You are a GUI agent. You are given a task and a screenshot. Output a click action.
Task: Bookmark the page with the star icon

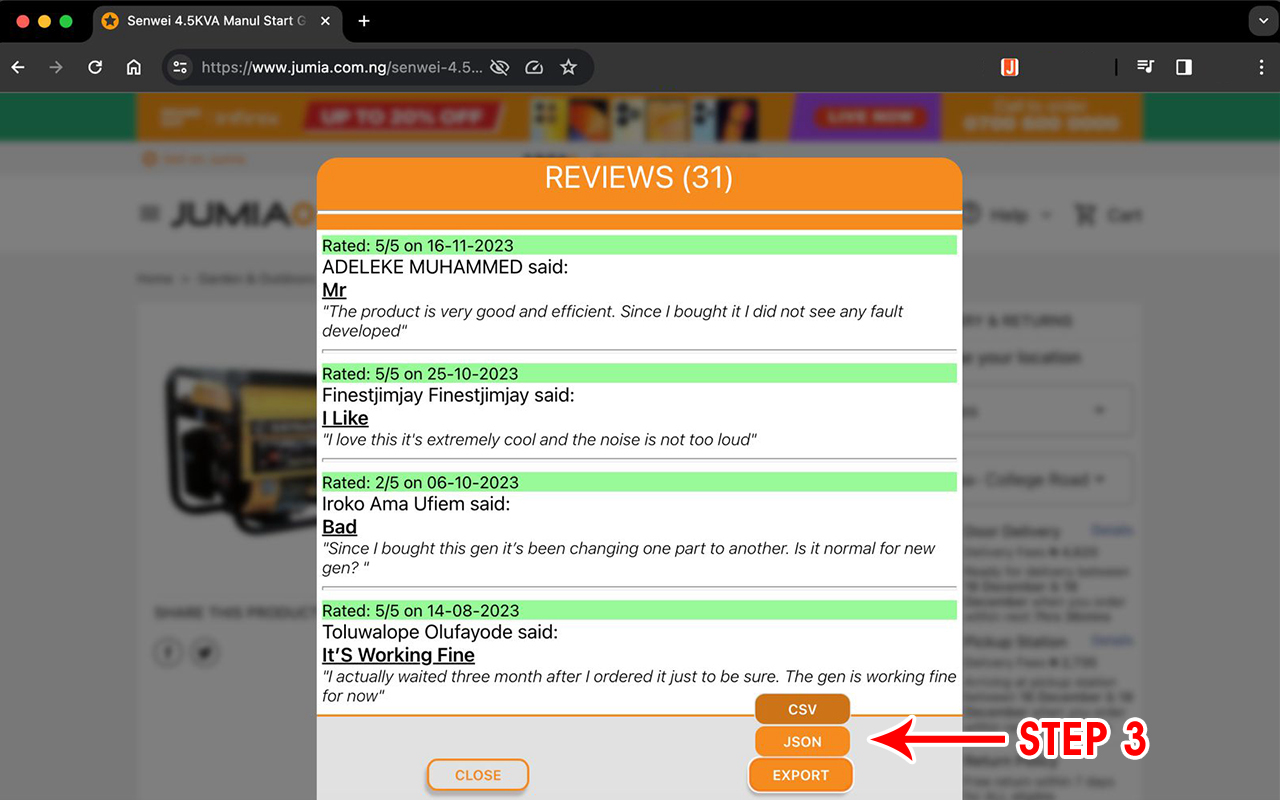[x=569, y=67]
